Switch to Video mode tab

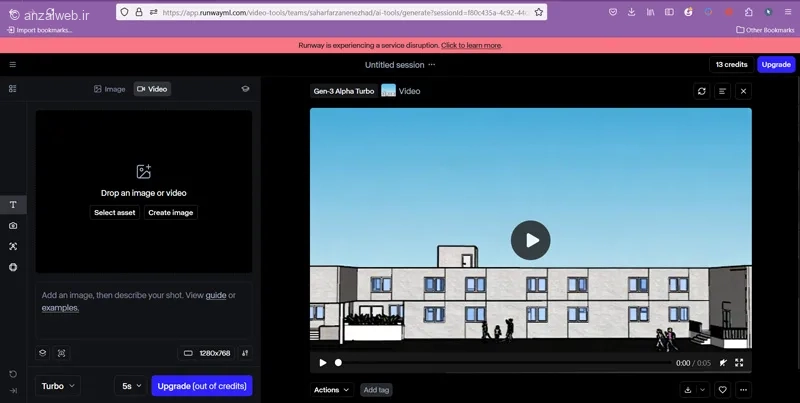click(x=152, y=89)
